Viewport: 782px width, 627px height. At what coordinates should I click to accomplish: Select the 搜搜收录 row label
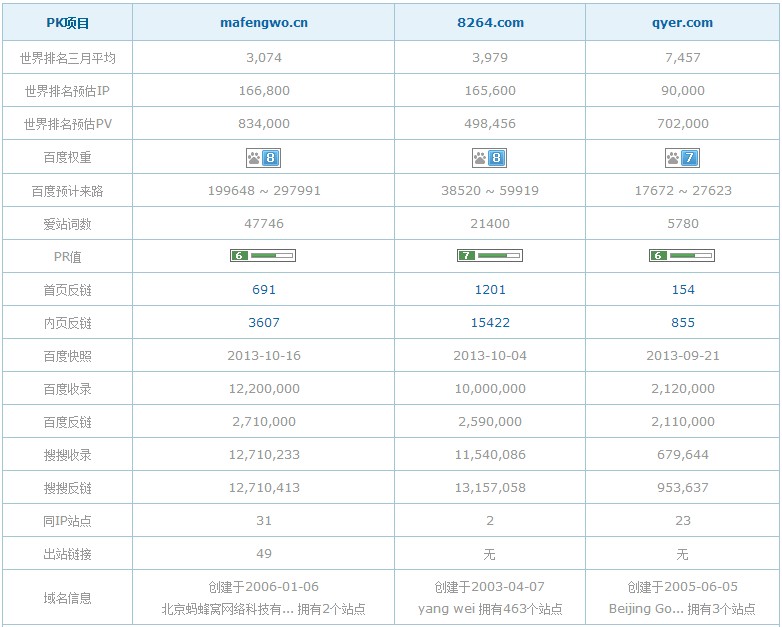(67, 455)
